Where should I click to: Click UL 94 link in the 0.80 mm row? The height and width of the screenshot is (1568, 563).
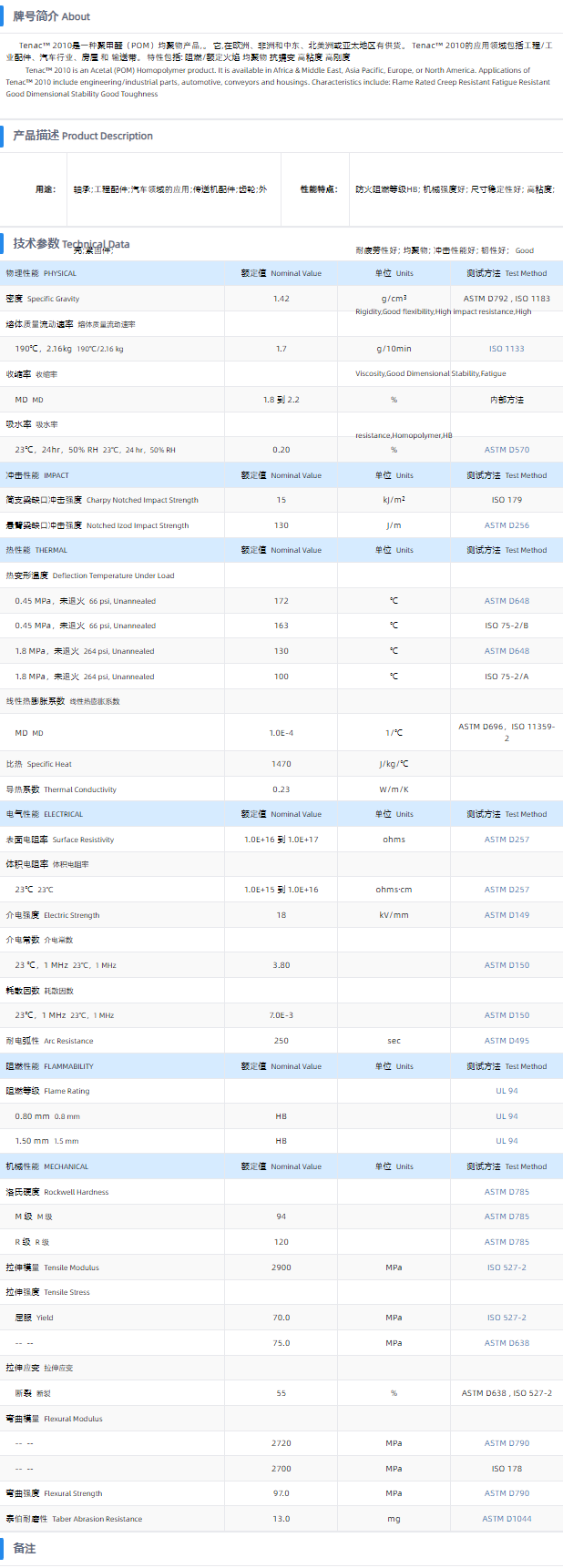tap(507, 1116)
